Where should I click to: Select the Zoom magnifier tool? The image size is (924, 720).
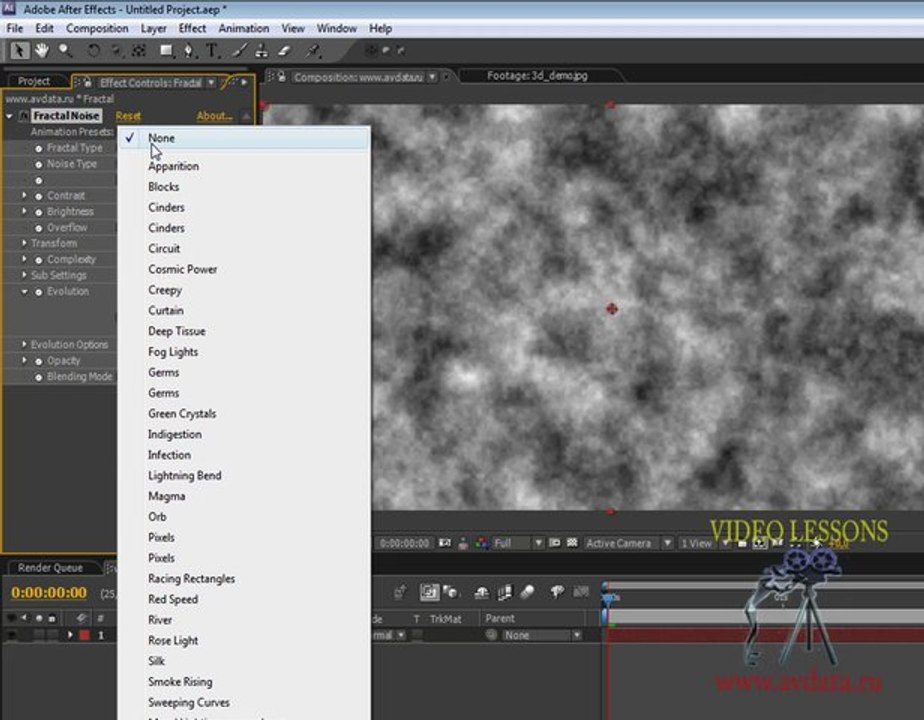pos(65,51)
